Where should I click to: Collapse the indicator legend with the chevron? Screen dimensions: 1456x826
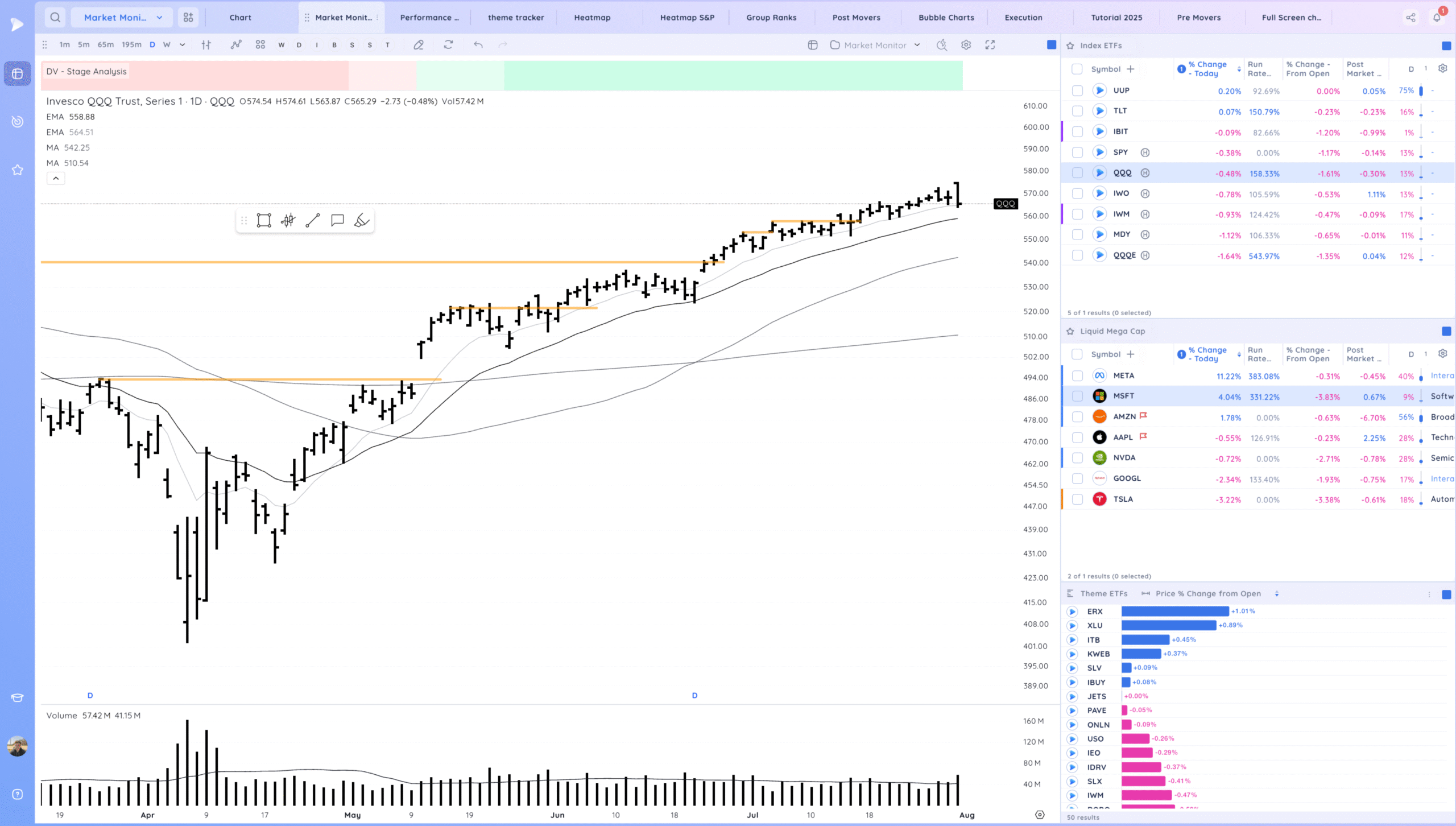click(56, 178)
